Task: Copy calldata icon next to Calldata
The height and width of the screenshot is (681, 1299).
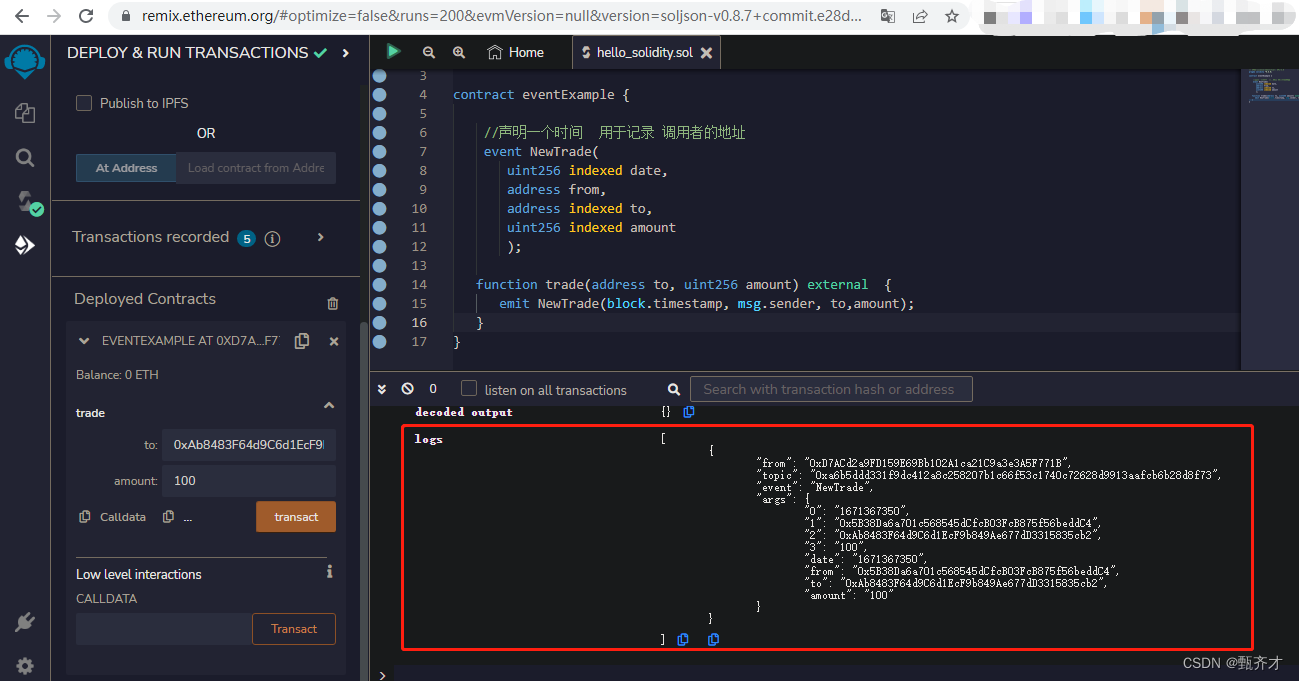Action: pos(84,517)
